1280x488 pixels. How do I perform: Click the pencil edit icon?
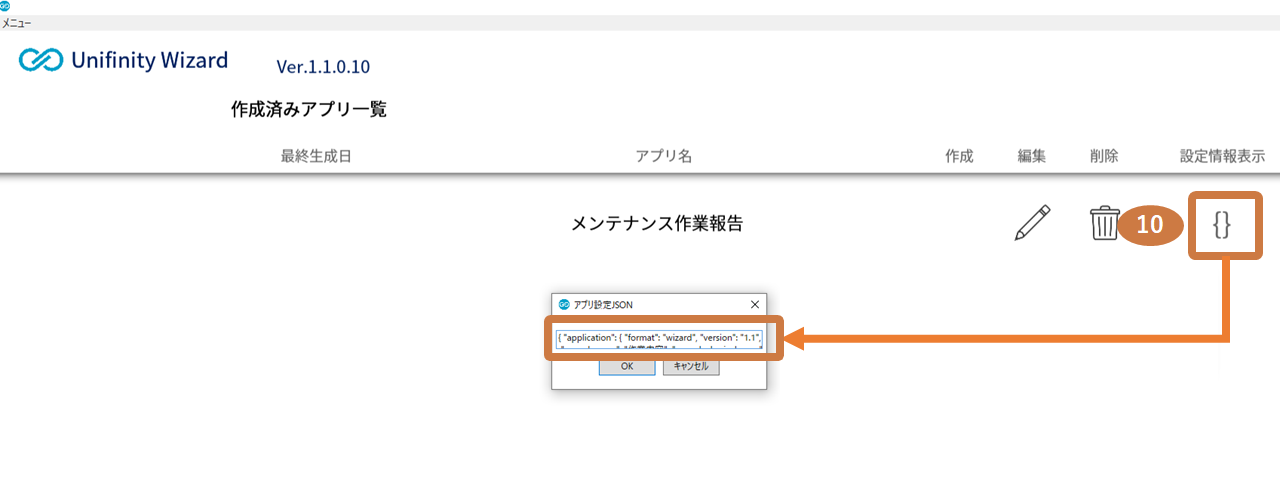1032,223
